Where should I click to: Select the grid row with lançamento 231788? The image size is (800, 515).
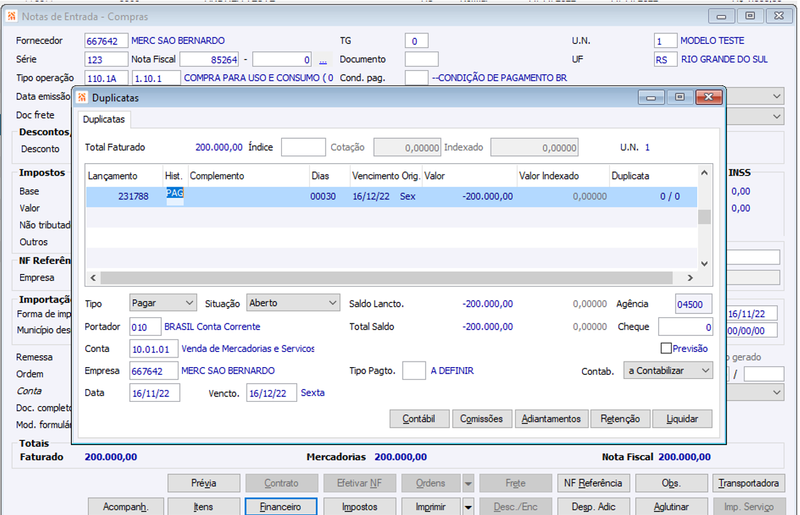(x=391, y=197)
